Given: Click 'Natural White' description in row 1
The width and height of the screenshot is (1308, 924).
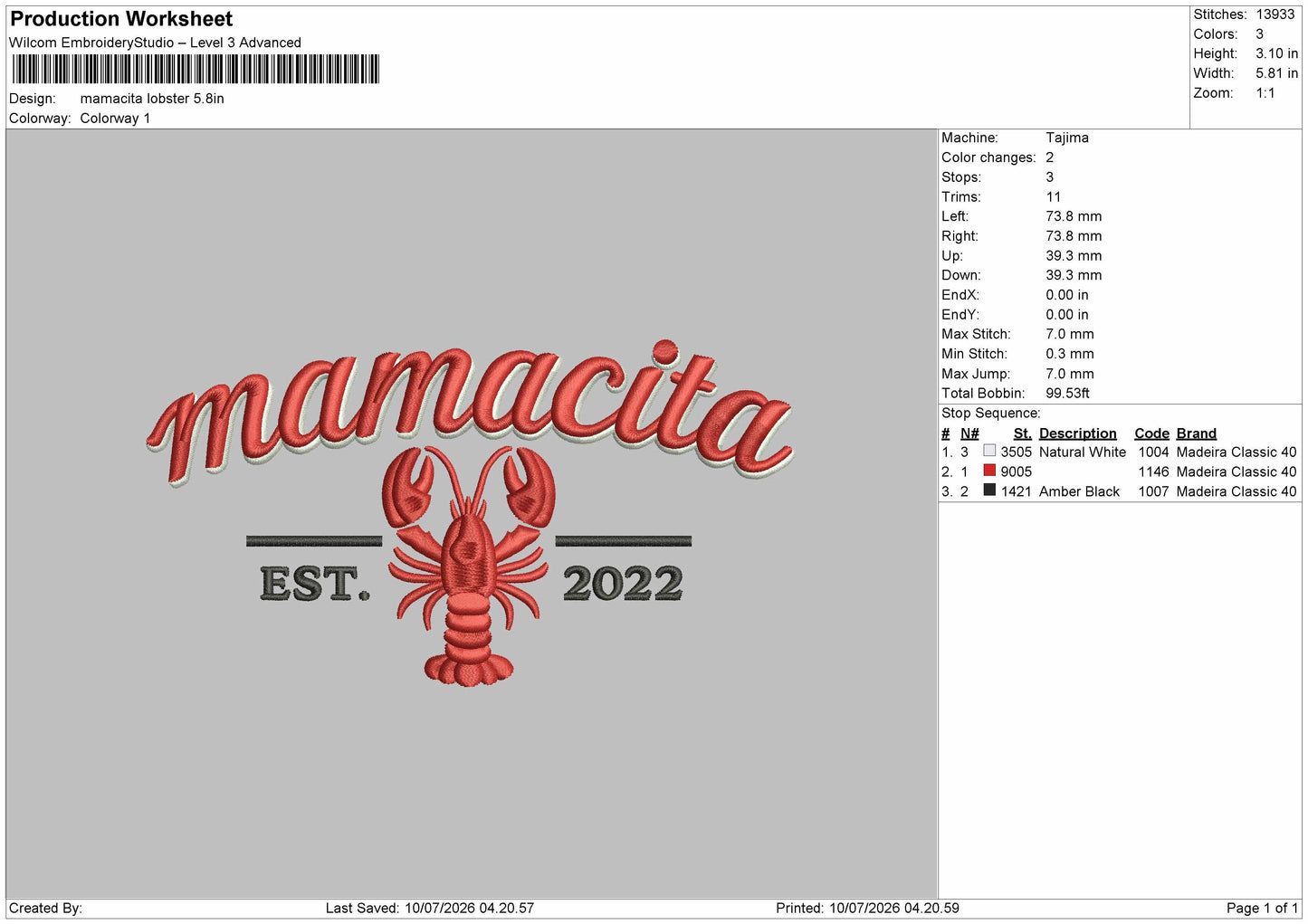Looking at the screenshot, I should click(x=1083, y=452).
